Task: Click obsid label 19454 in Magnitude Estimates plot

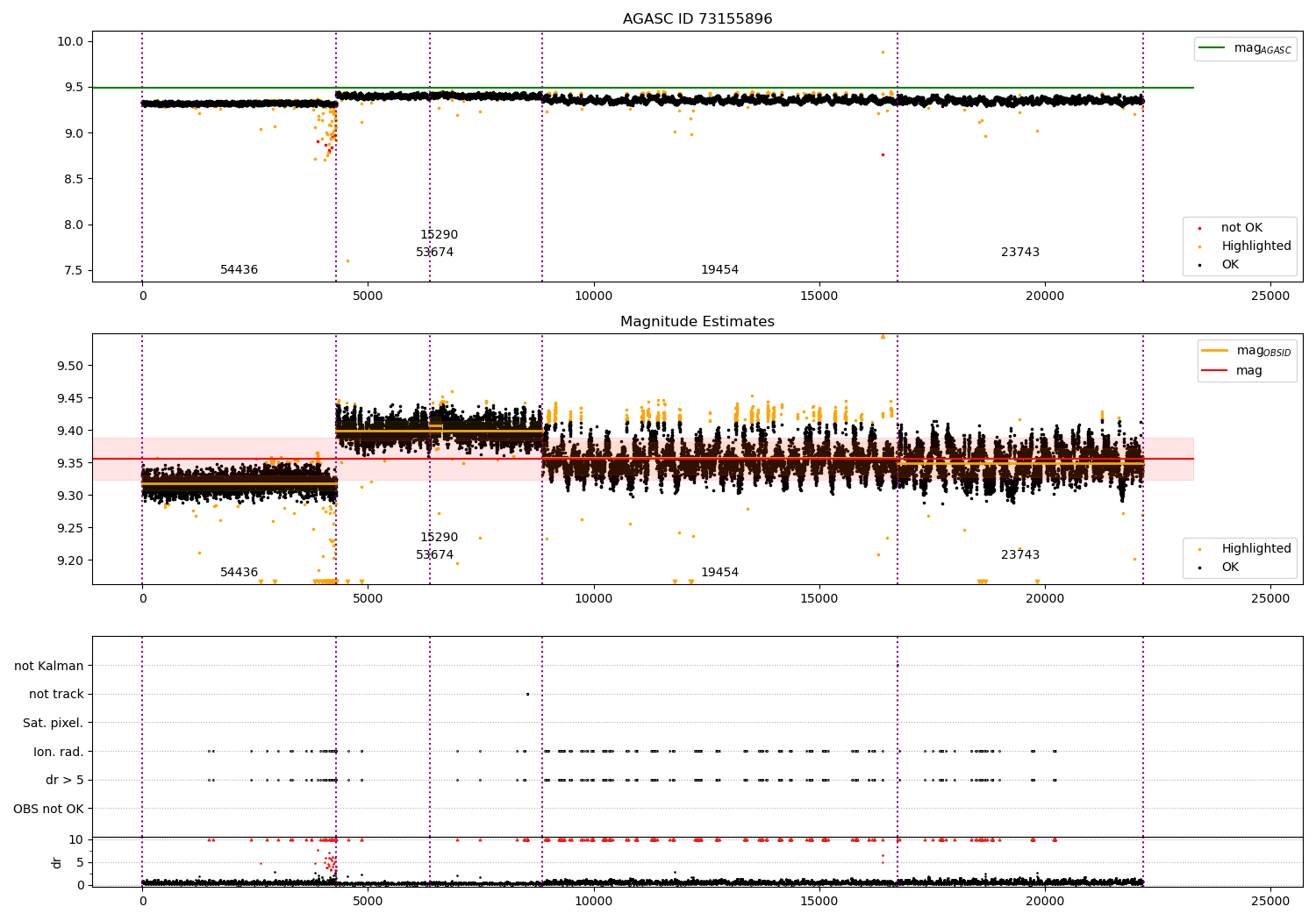Action: tap(719, 573)
